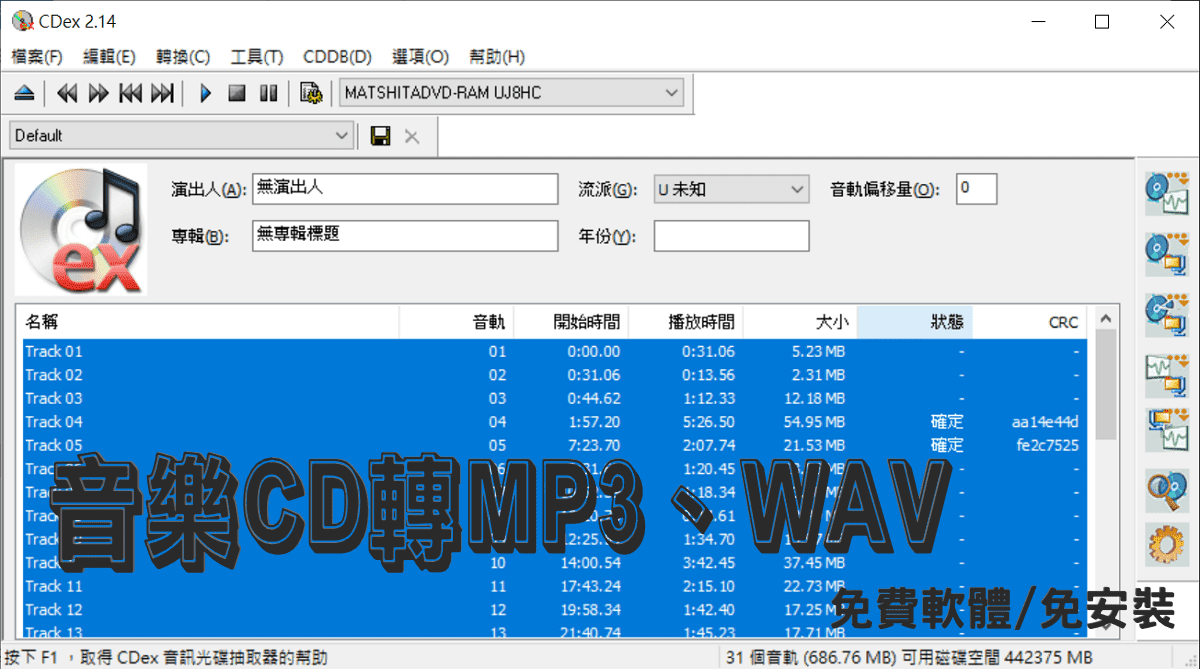
Task: Eject the CD with the eject button
Action: click(x=24, y=92)
